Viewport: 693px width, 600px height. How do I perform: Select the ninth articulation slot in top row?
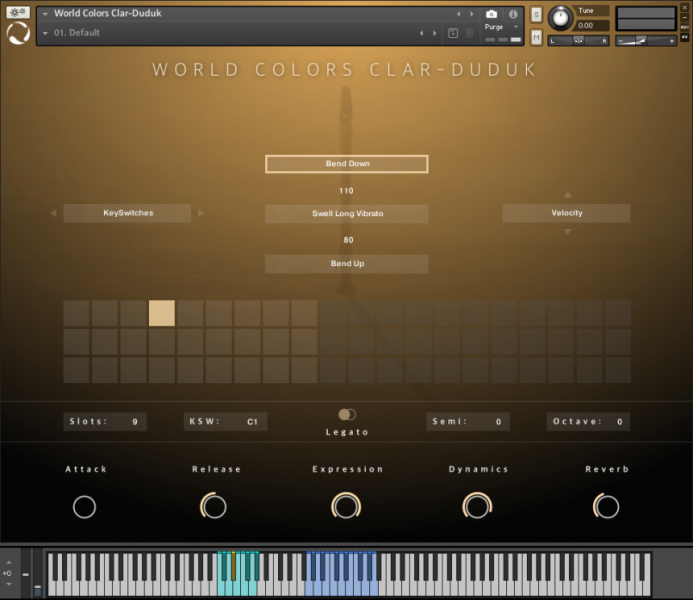click(x=304, y=313)
